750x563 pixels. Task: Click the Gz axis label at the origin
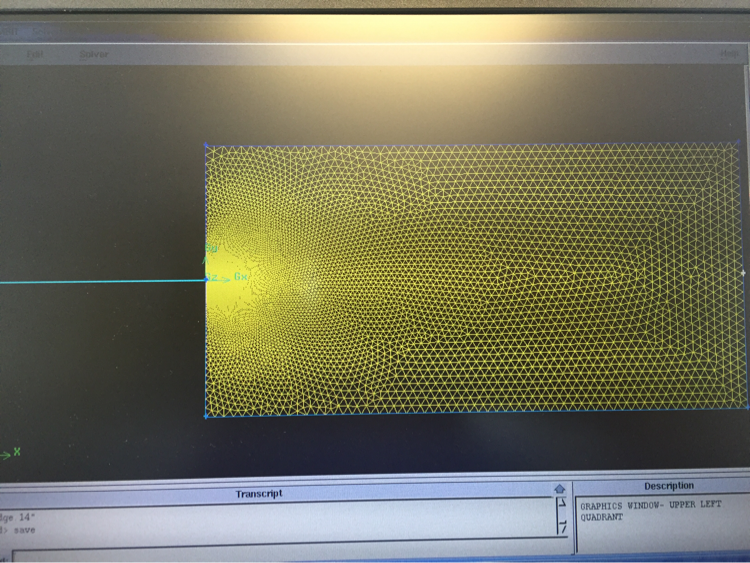coord(212,277)
